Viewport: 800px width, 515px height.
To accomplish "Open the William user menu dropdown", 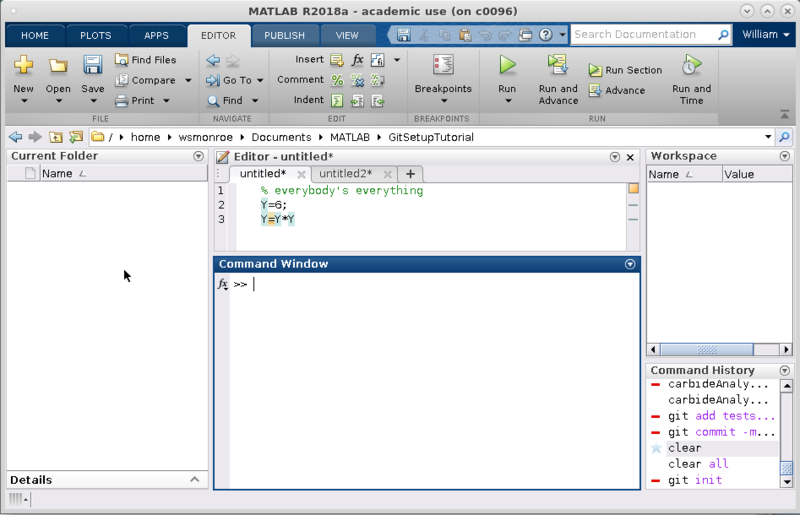I will (766, 34).
